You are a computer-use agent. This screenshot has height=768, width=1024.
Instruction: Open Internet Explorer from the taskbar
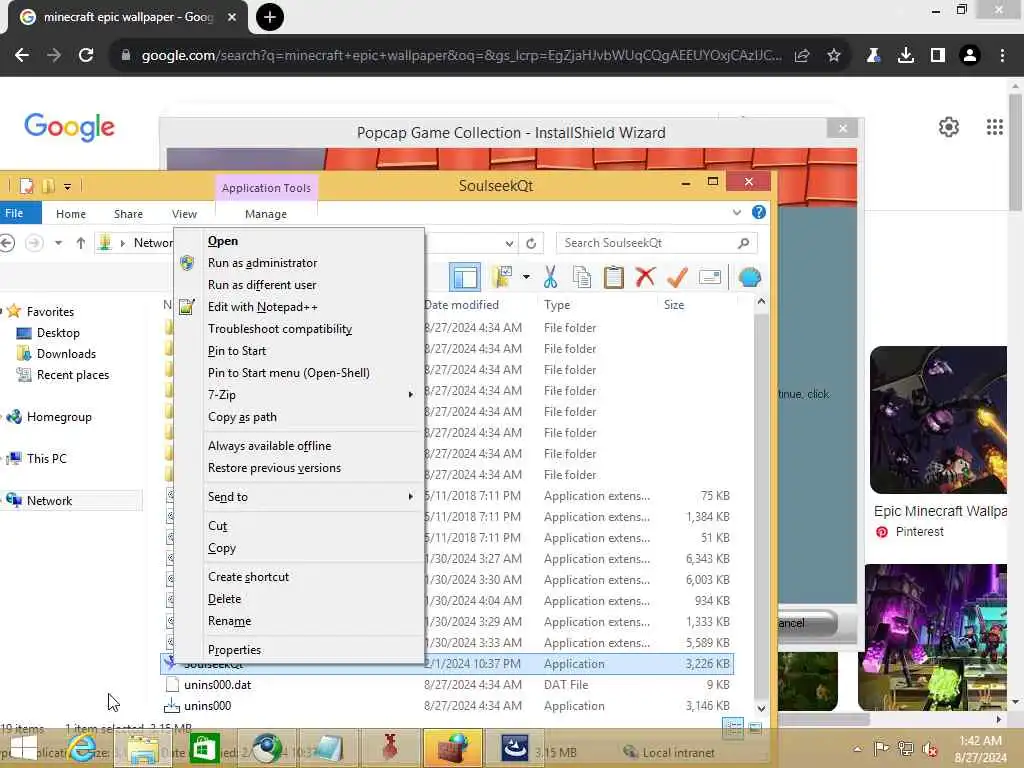tap(82, 748)
